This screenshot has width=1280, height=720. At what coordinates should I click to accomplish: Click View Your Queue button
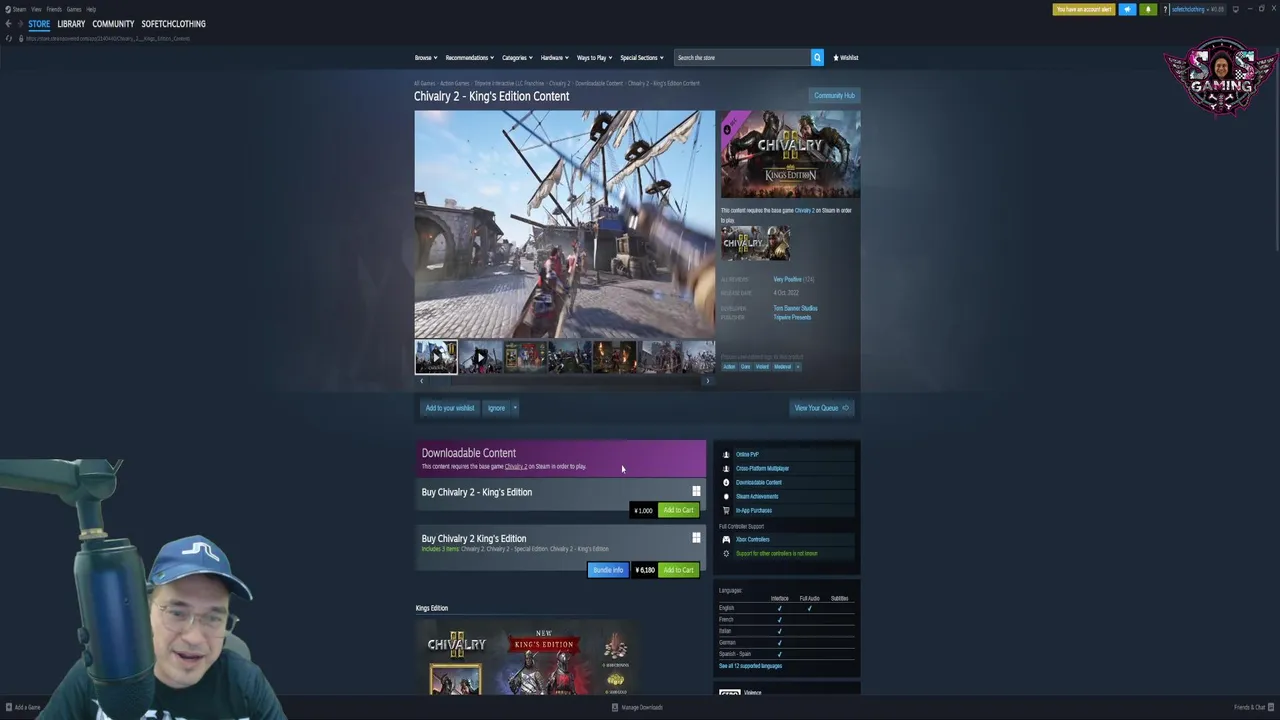tap(821, 408)
